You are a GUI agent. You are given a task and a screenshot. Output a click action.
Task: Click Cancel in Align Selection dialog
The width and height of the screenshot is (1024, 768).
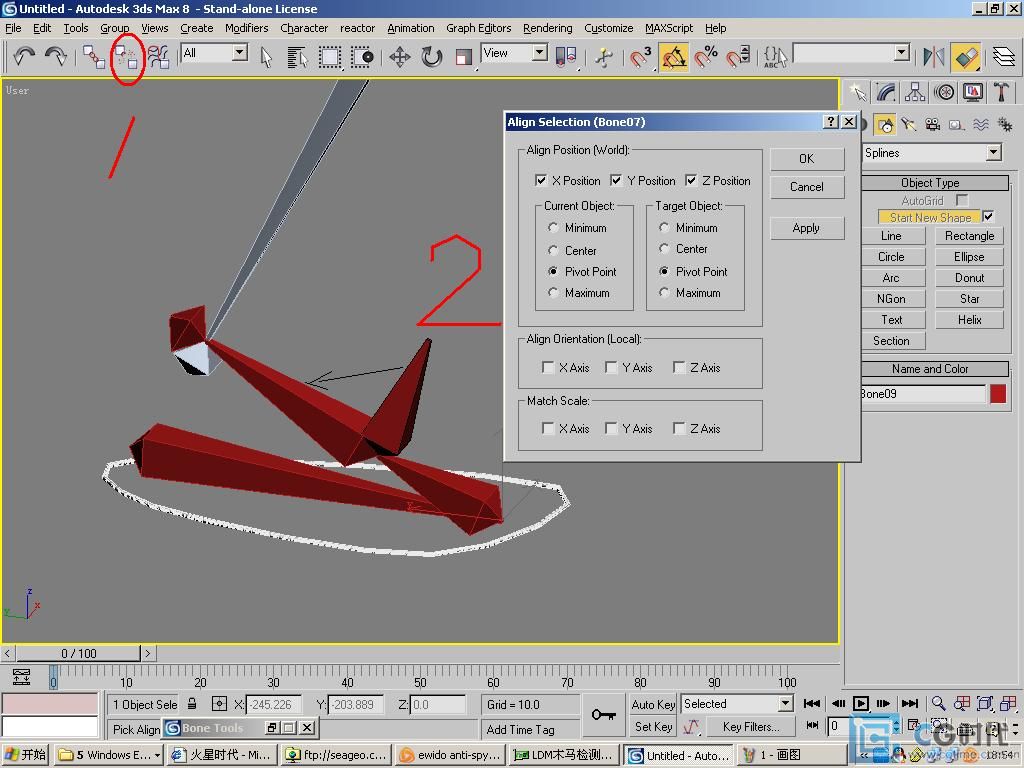[807, 187]
